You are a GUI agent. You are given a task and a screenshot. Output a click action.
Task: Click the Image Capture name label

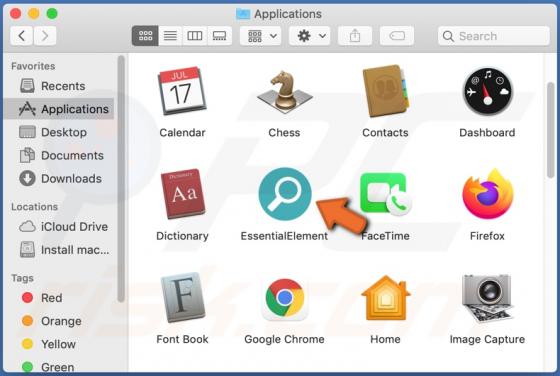[x=487, y=339]
